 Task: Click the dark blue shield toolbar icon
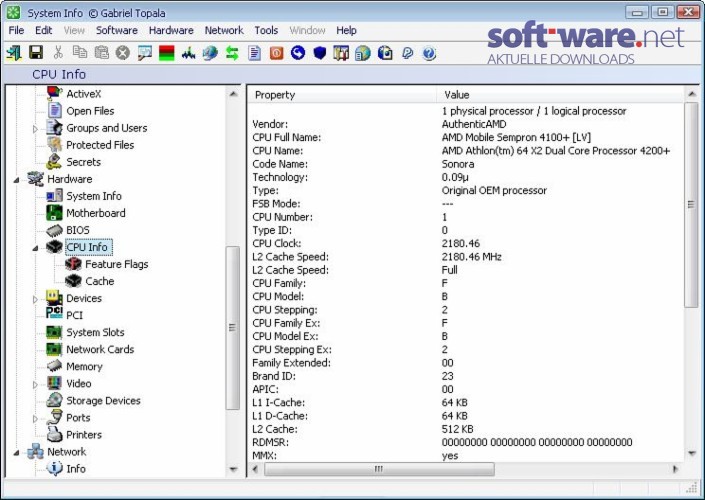[319, 53]
